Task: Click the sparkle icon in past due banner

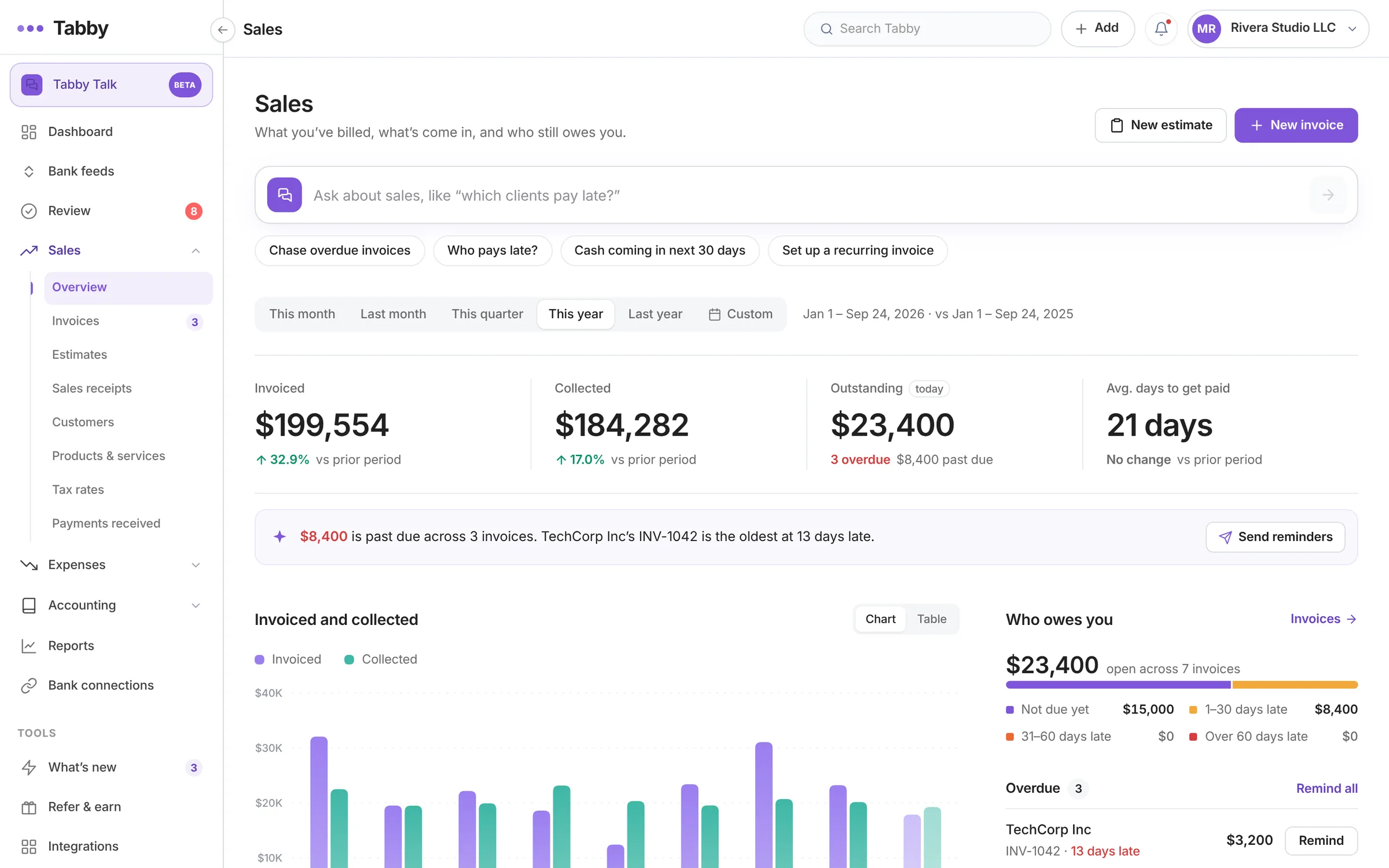Action: pos(280,536)
